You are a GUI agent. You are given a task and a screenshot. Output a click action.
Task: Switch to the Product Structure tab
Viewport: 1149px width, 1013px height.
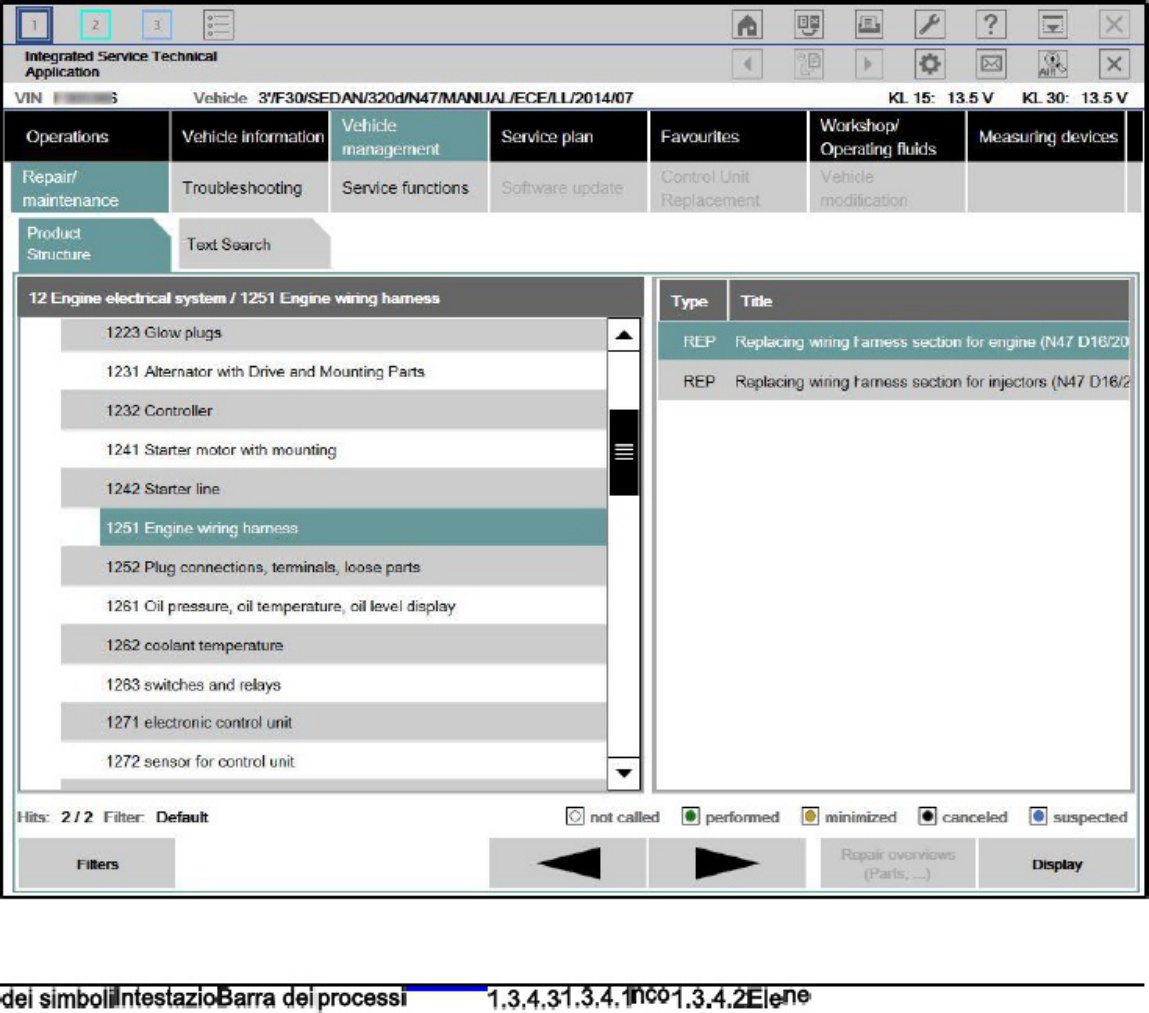tap(94, 244)
